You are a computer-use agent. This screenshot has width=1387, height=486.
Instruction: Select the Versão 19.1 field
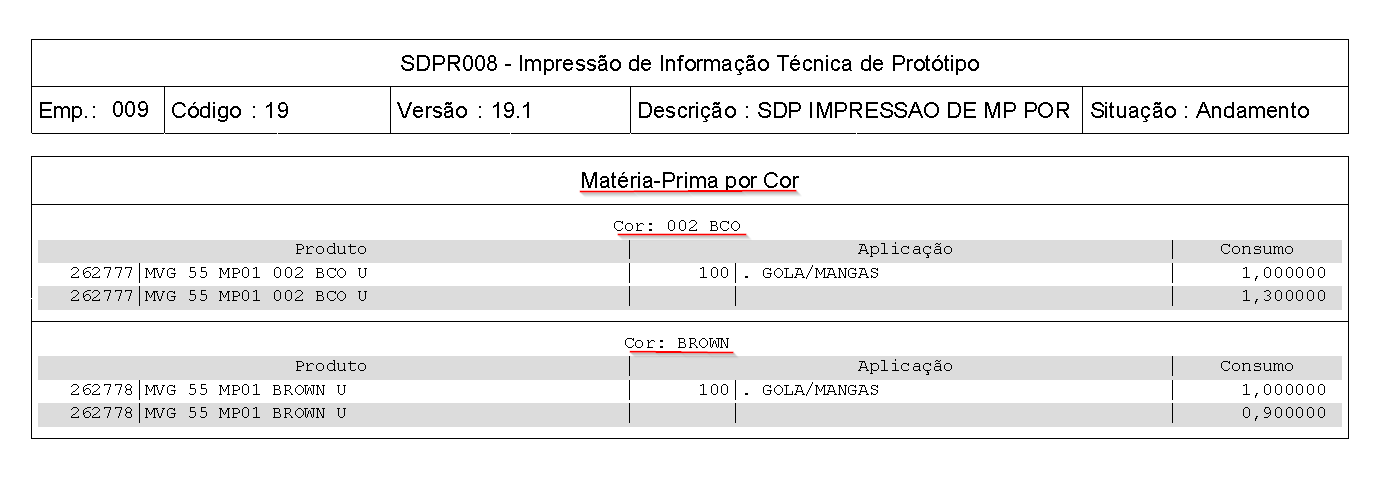[x=465, y=111]
